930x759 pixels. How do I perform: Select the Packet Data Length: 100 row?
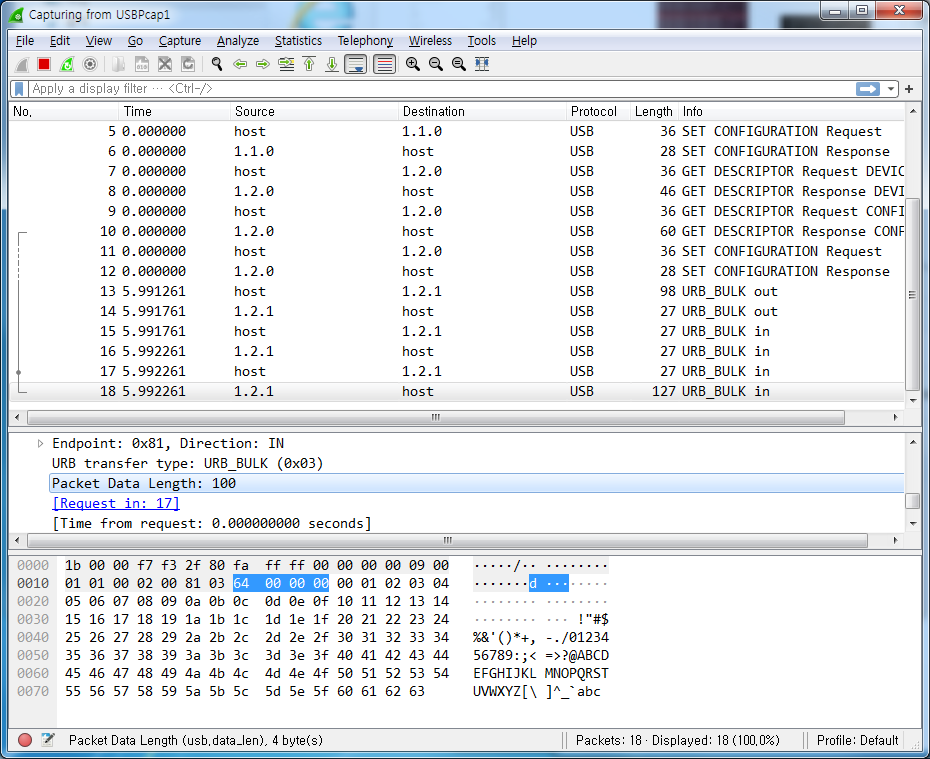[476, 483]
